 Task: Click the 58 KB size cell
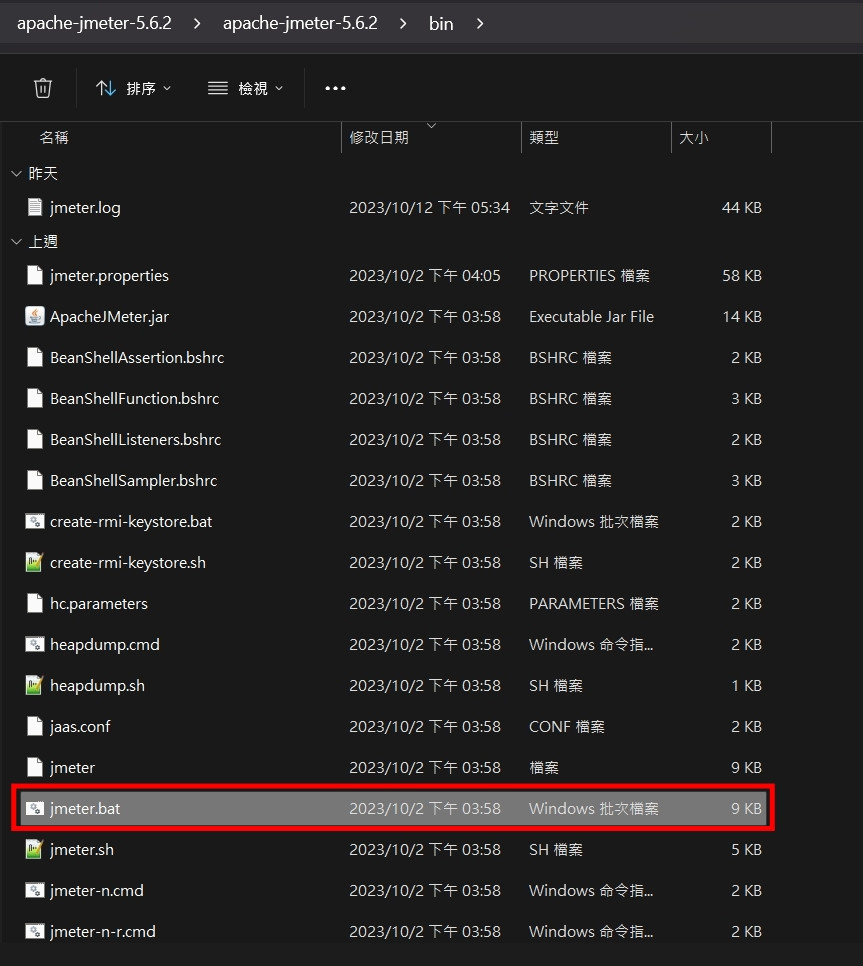pos(742,275)
